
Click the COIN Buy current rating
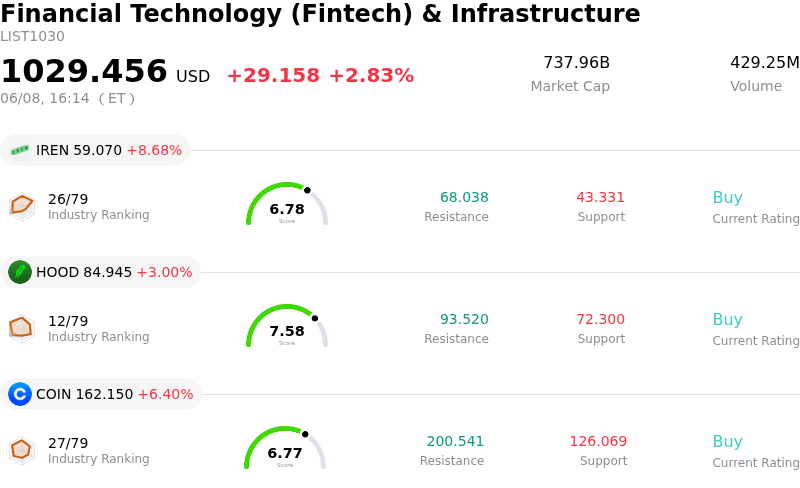728,442
